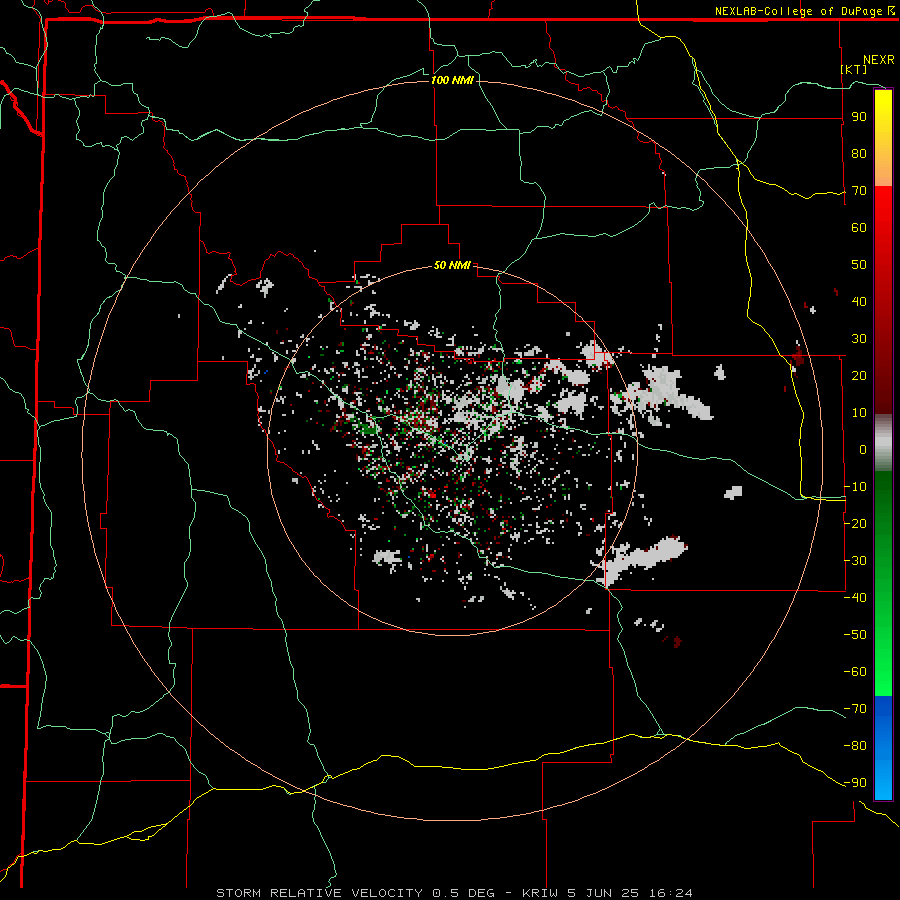Click the 30 value on the velocity scale
The height and width of the screenshot is (900, 900).
[x=859, y=339]
